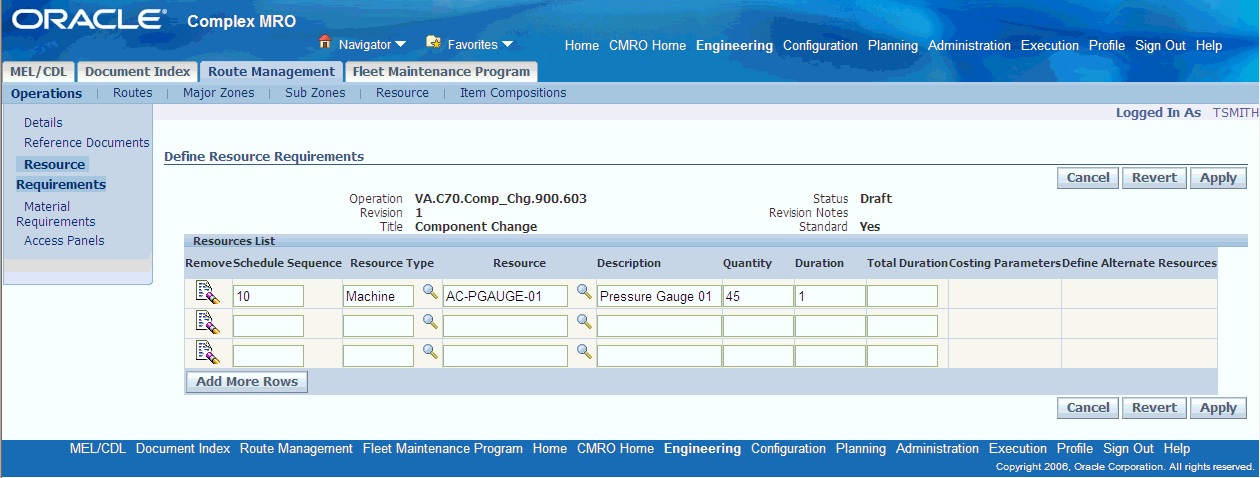Switch to the Document Index tab

point(137,71)
